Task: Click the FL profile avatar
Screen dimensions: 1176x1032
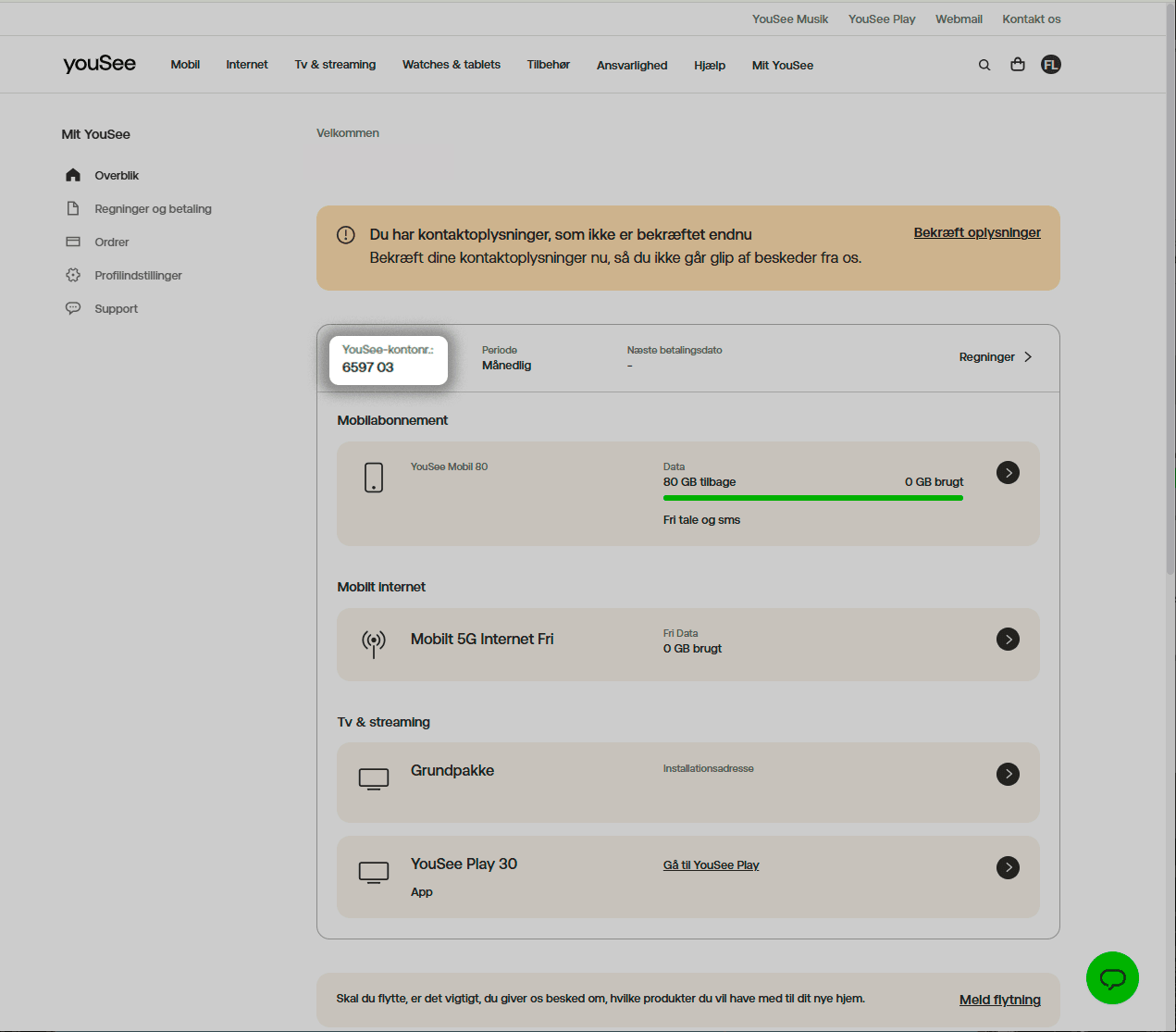Action: (x=1050, y=65)
